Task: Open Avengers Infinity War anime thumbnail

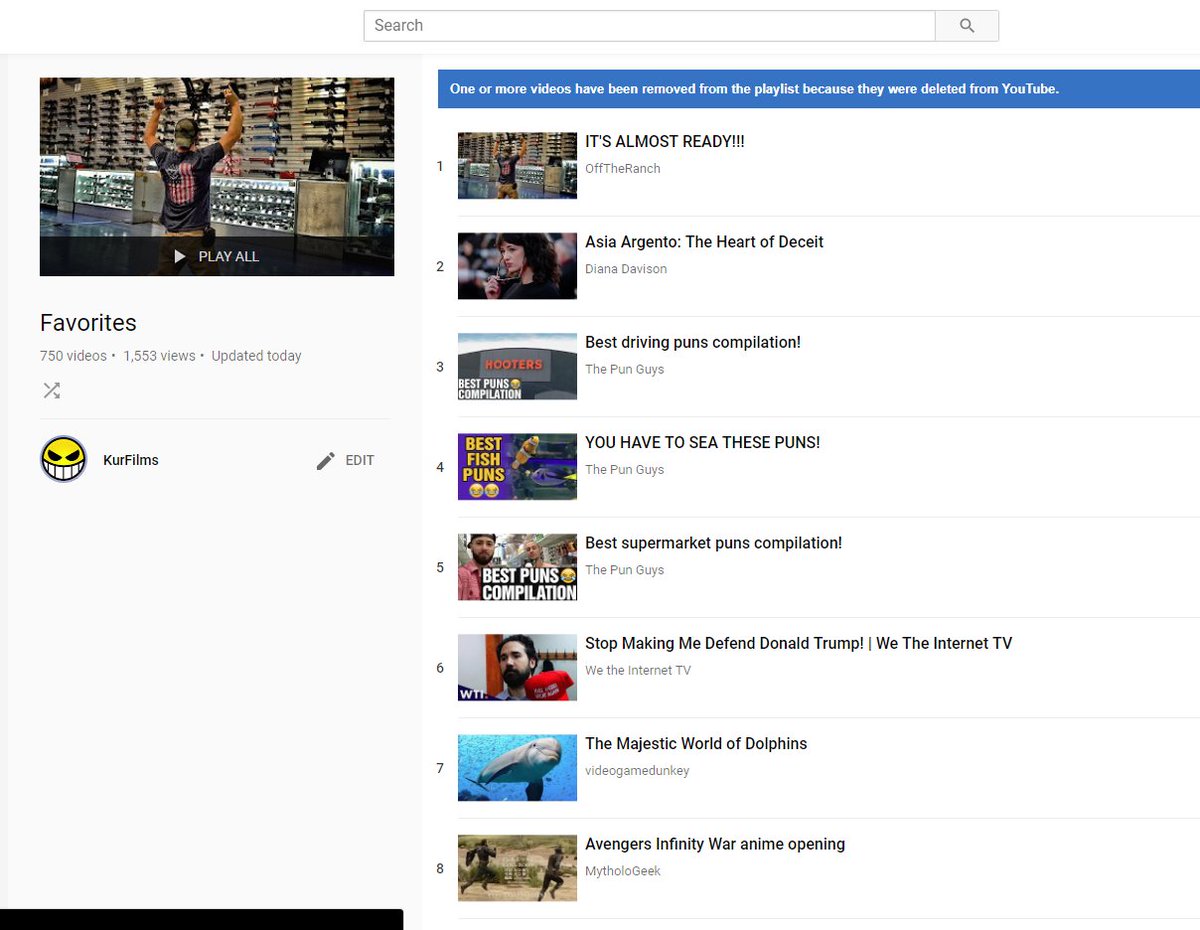Action: point(517,868)
